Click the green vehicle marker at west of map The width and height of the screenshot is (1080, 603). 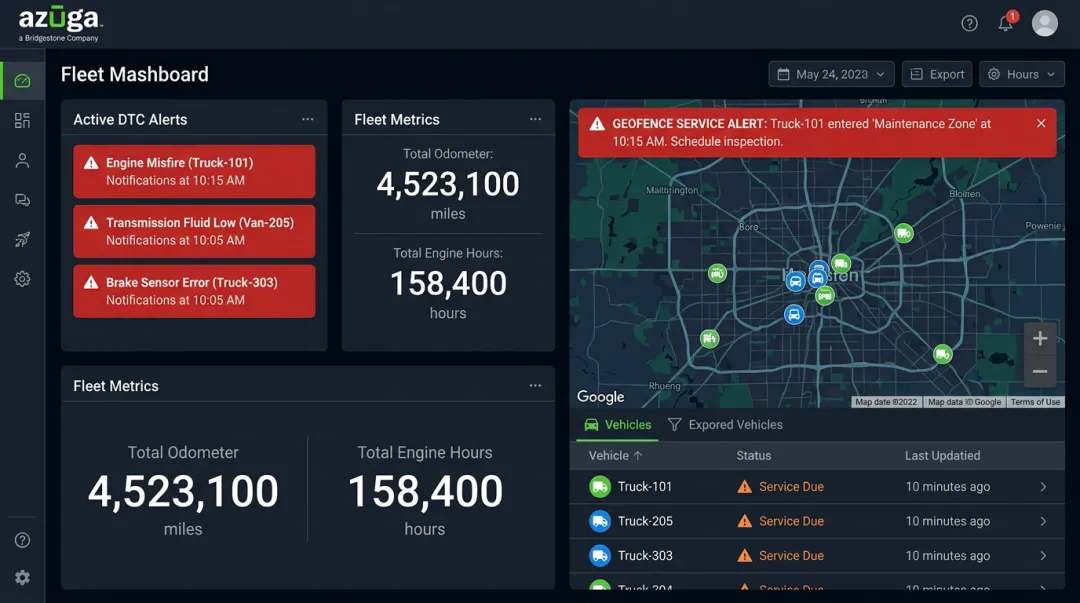pyautogui.click(x=717, y=274)
